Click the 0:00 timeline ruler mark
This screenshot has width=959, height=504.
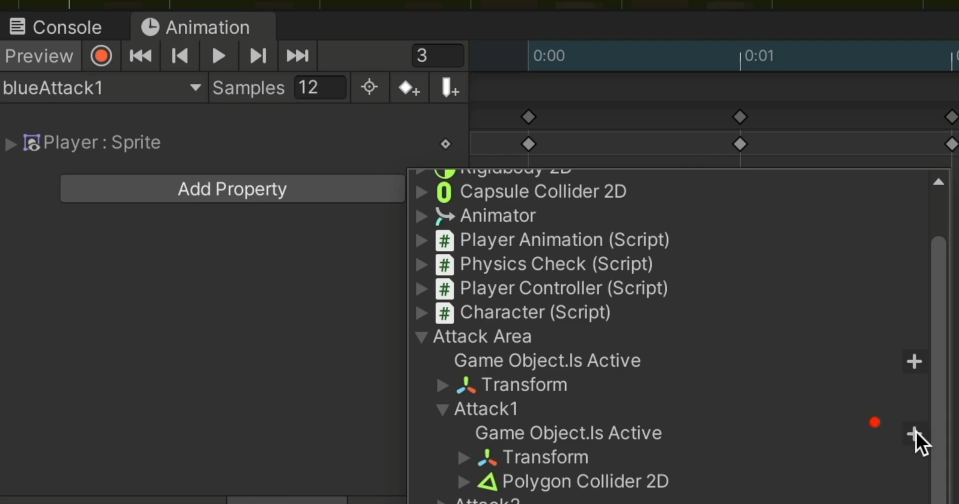tap(549, 56)
